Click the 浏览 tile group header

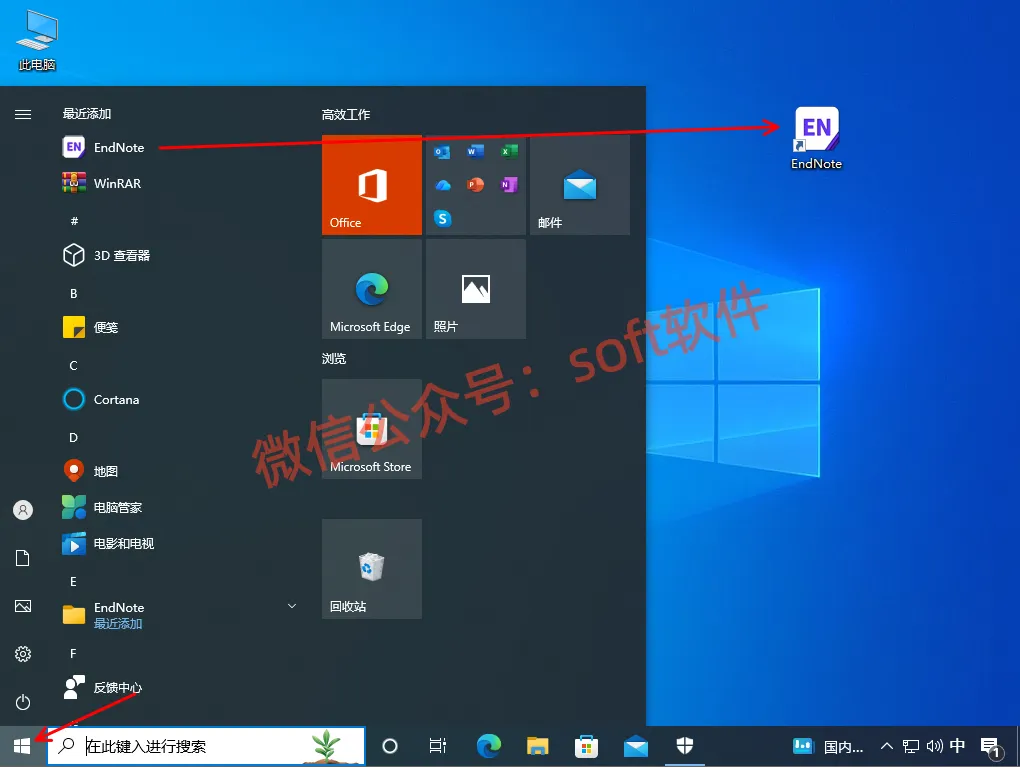(x=334, y=358)
